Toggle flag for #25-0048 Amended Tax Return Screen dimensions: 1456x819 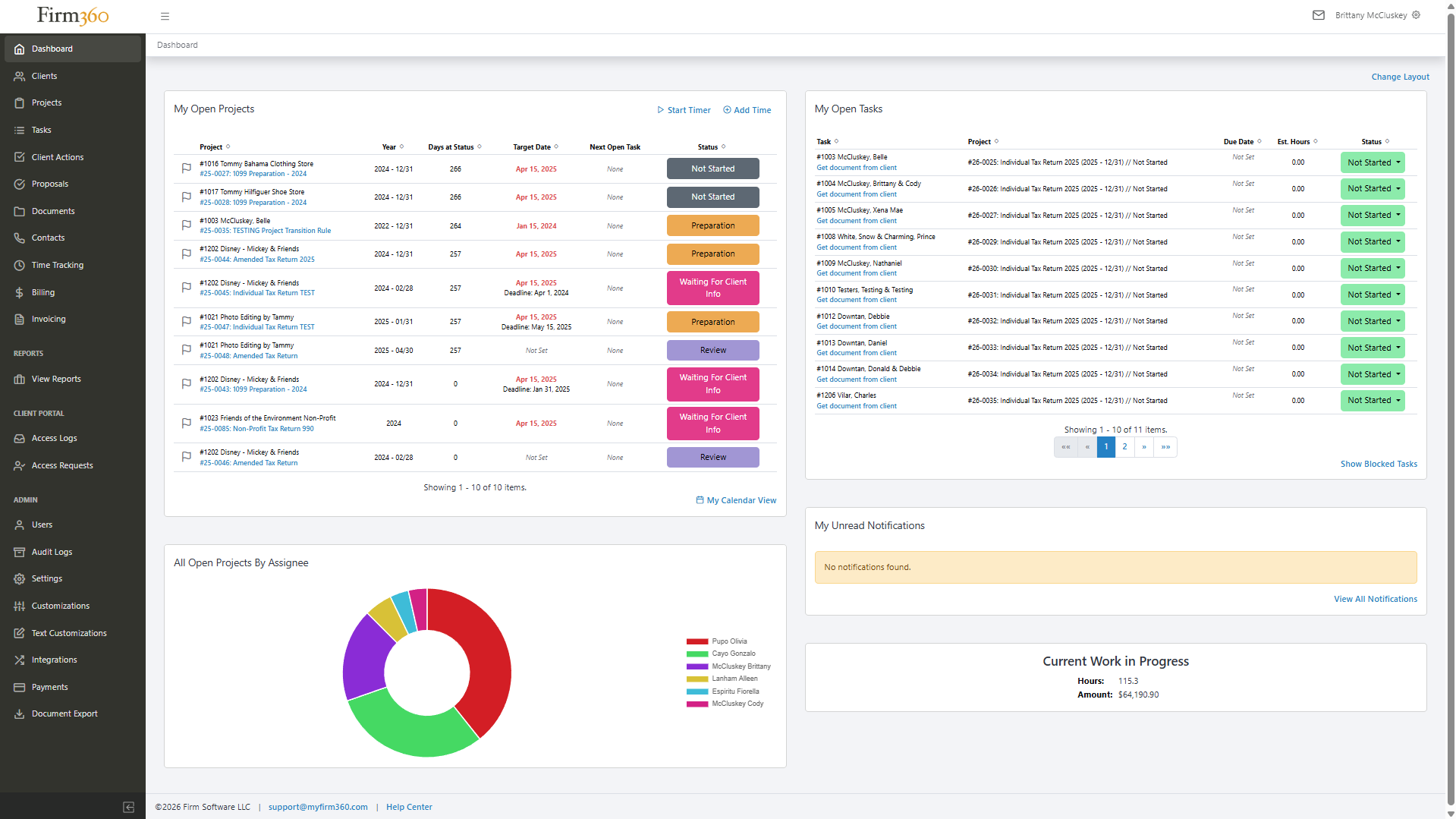186,350
